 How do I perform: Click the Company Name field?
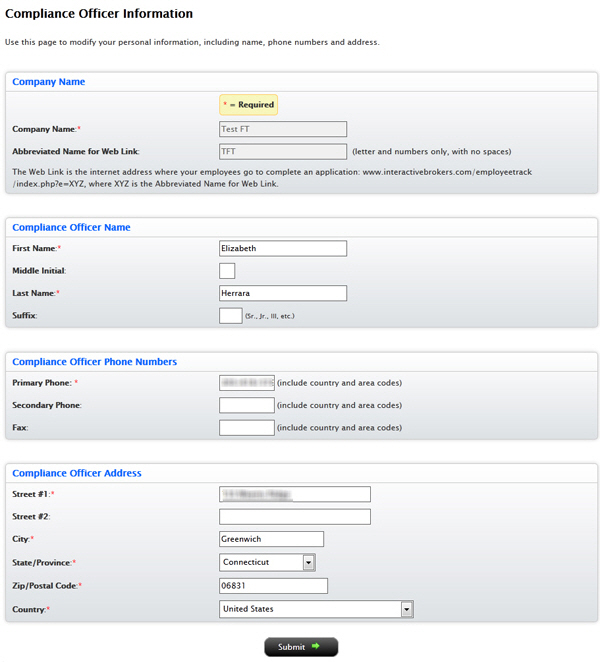(283, 129)
